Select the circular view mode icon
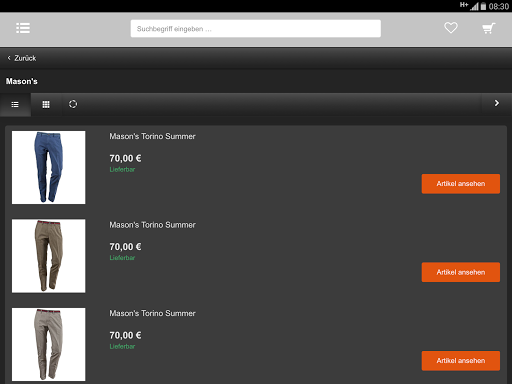The height and width of the screenshot is (384, 512). [x=73, y=104]
